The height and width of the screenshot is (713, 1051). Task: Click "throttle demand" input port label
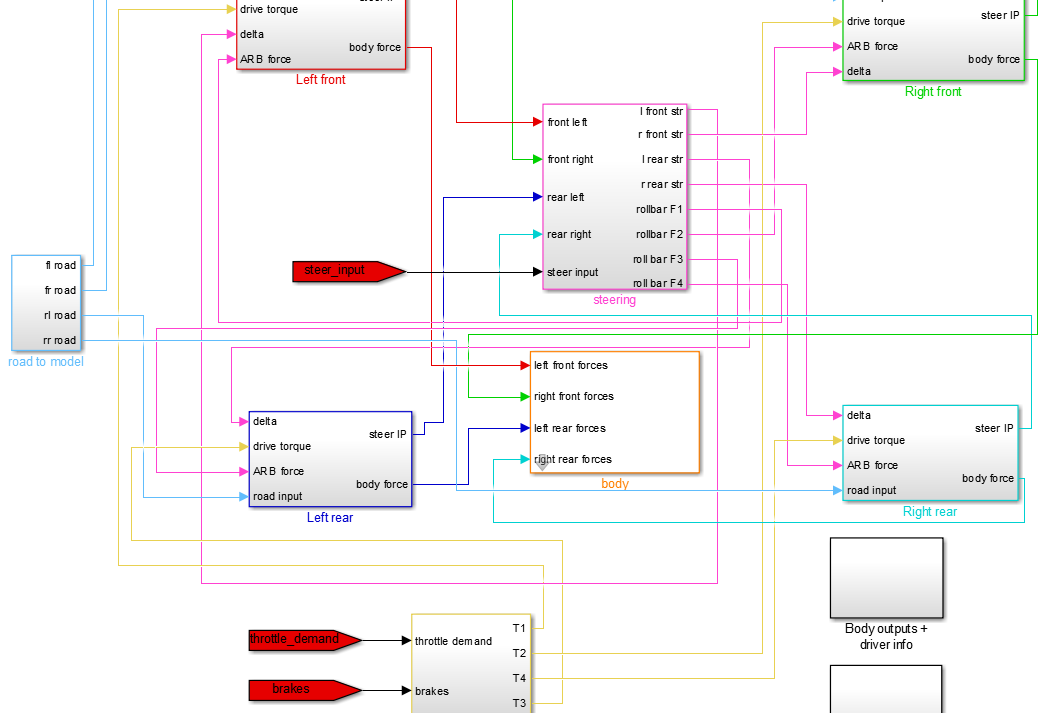(x=453, y=641)
